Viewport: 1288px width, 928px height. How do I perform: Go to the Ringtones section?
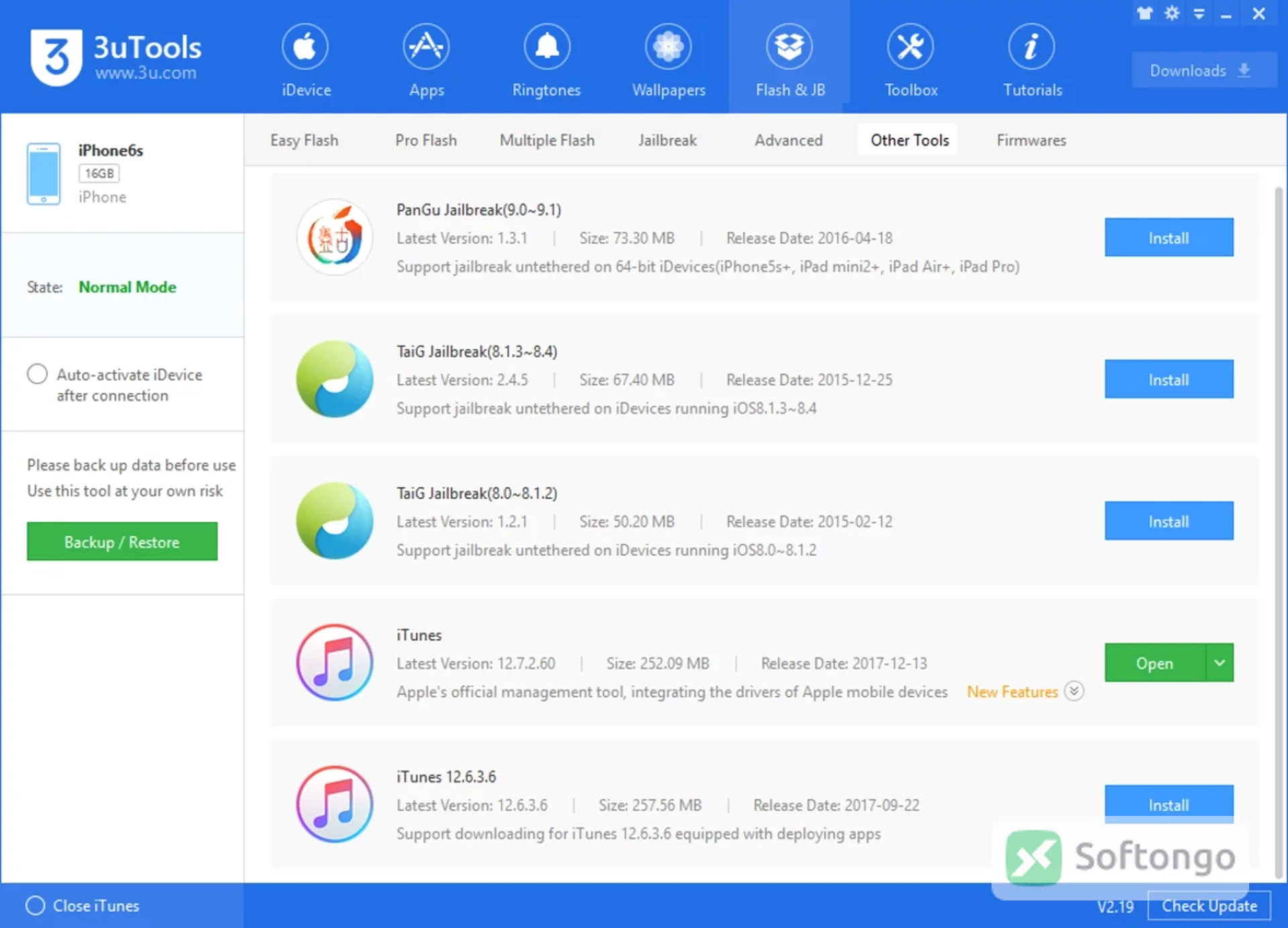(547, 60)
